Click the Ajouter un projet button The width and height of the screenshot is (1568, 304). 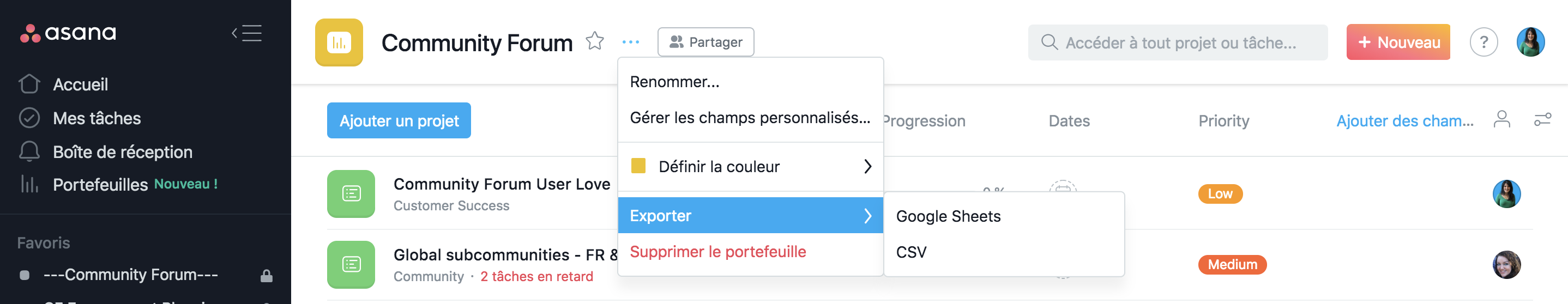click(x=399, y=120)
